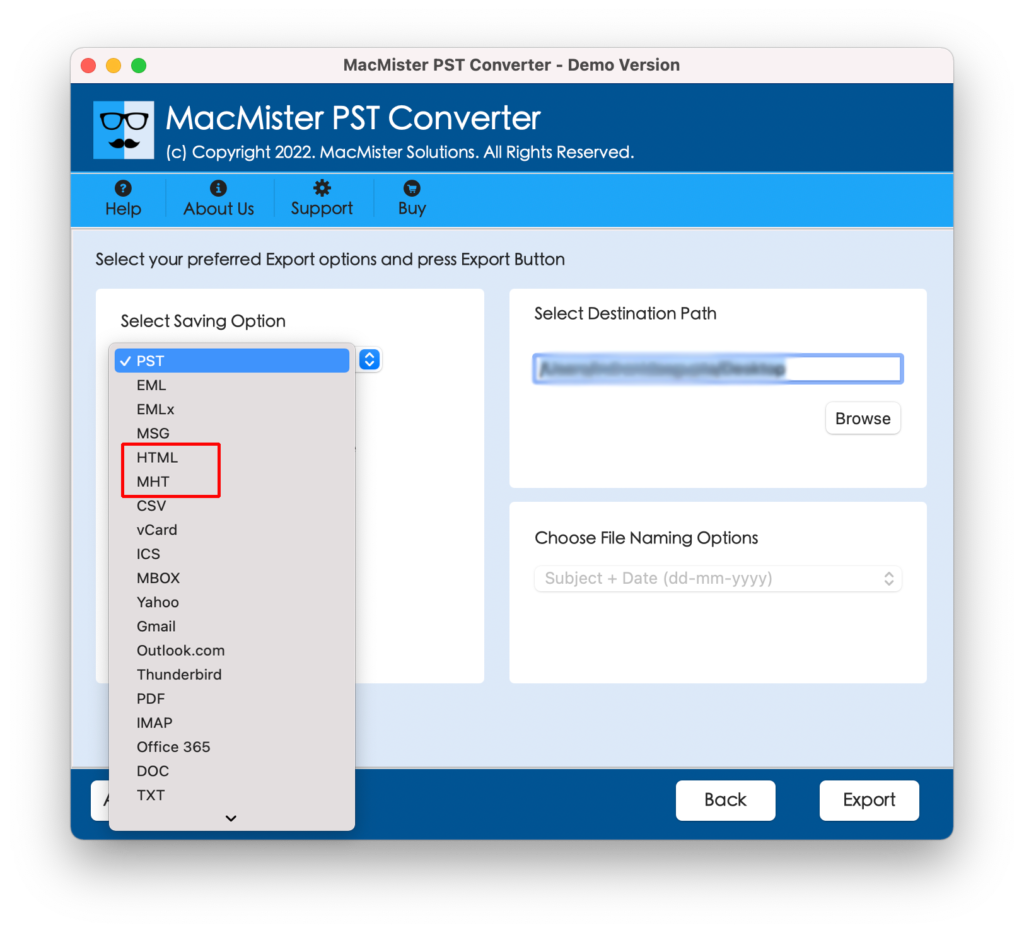Click the Export button
Image resolution: width=1024 pixels, height=933 pixels.
[x=869, y=800]
